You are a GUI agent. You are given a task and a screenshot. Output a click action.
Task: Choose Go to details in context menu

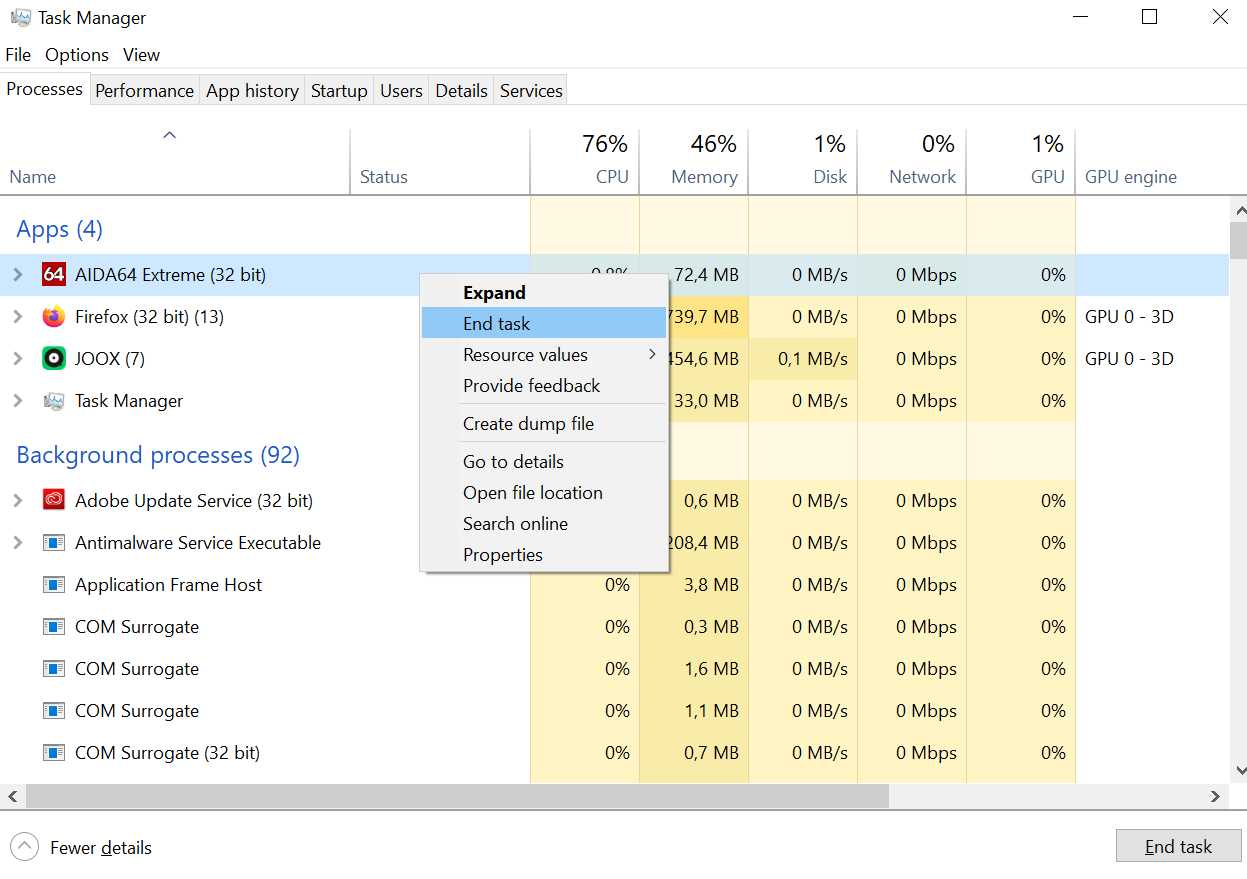coord(544,462)
